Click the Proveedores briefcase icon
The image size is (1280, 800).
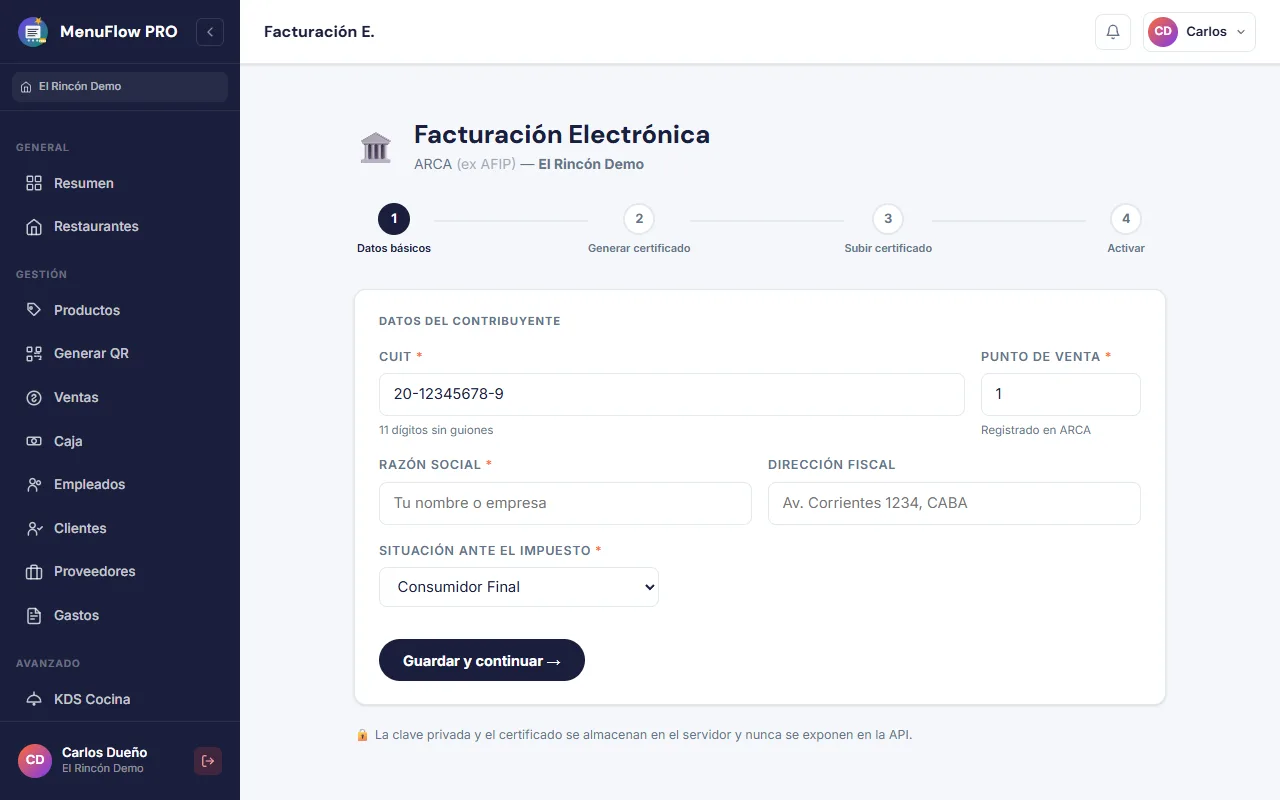coord(34,572)
